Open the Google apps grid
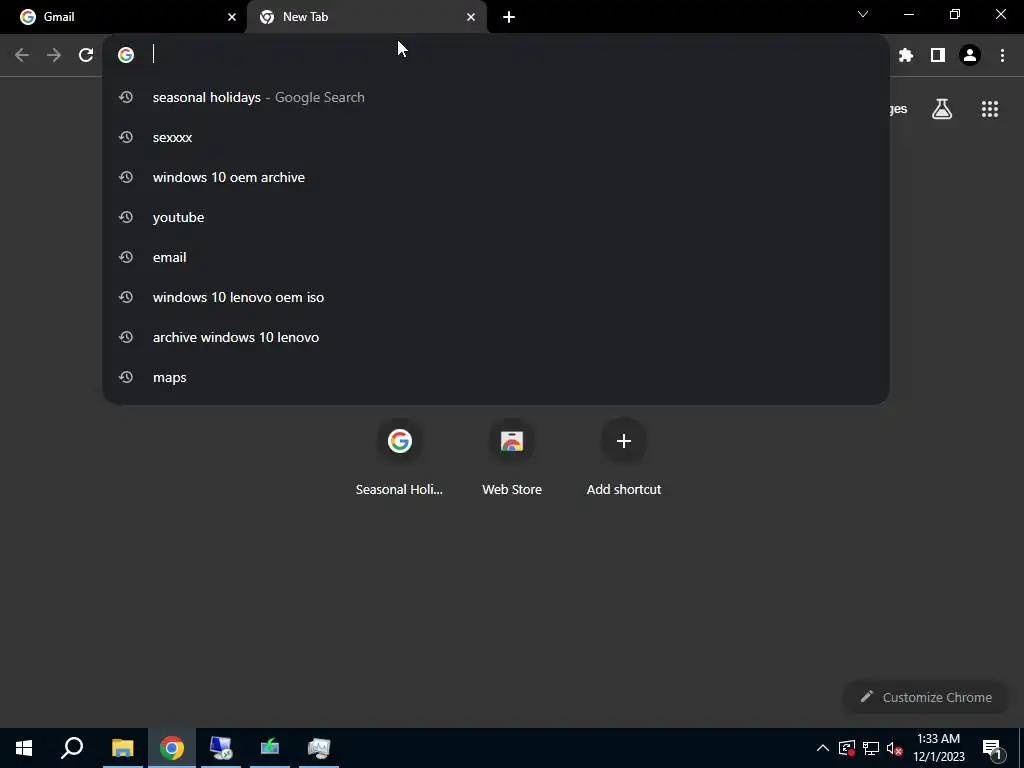The width and height of the screenshot is (1024, 768). pyautogui.click(x=990, y=109)
